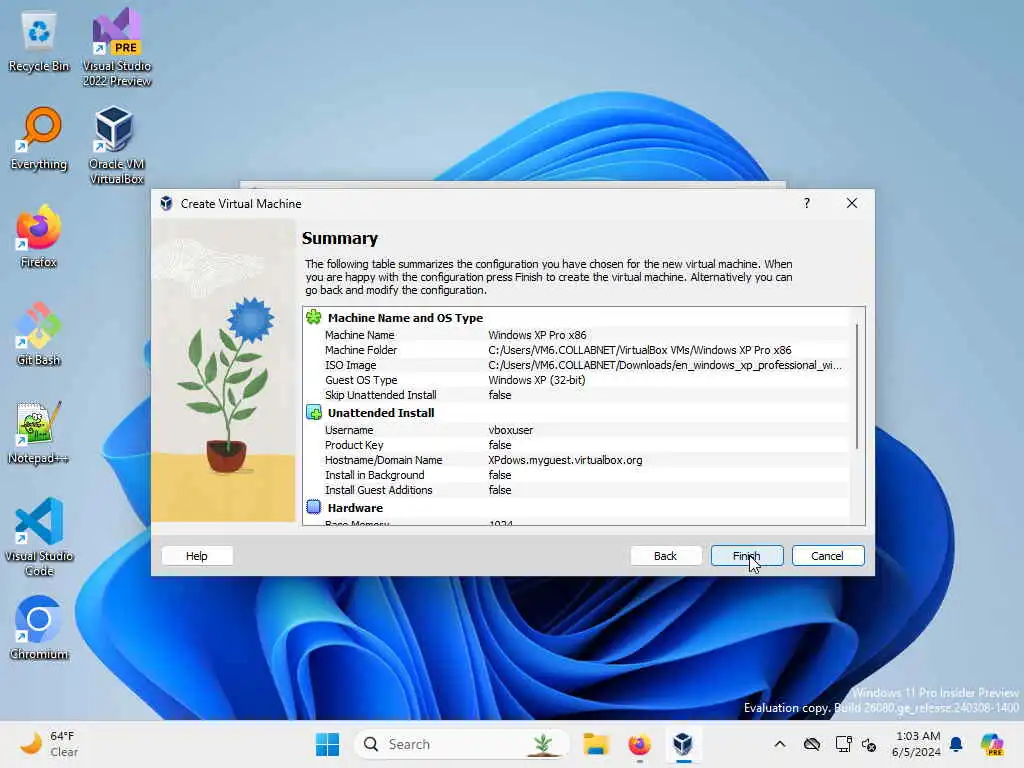Select the Visual Studio Code desktop icon
The height and width of the screenshot is (768, 1024).
tap(39, 537)
